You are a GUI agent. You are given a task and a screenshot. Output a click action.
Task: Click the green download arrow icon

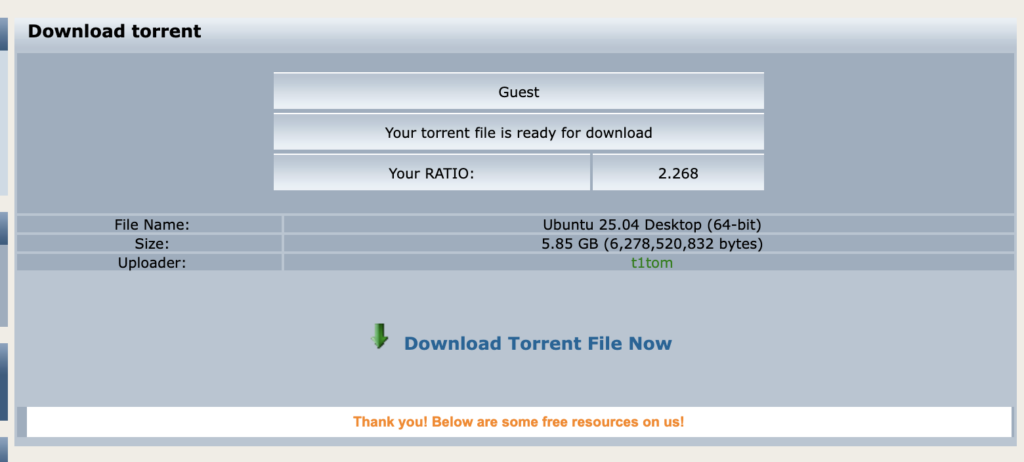[x=379, y=336]
